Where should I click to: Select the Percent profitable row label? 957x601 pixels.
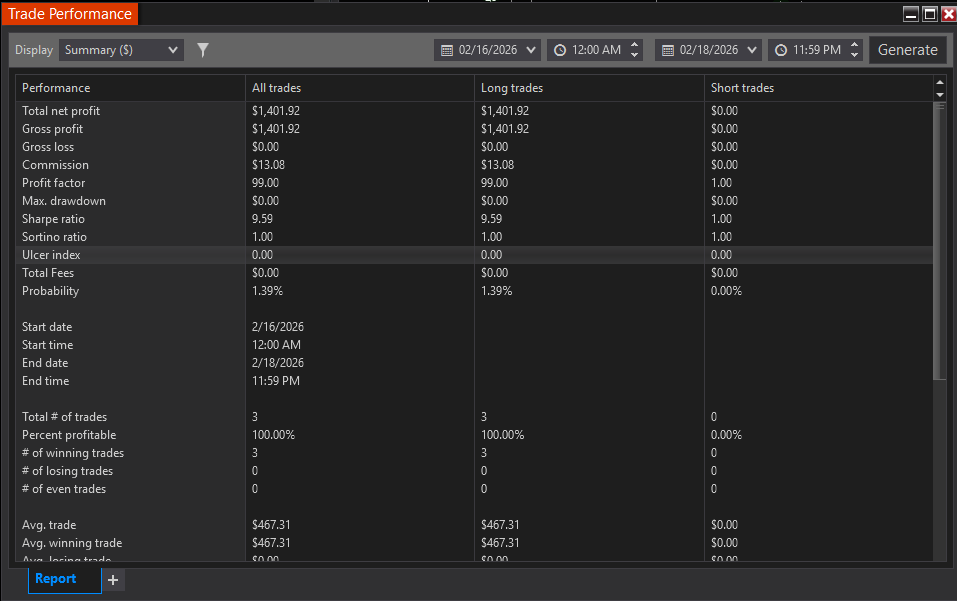pyautogui.click(x=69, y=435)
